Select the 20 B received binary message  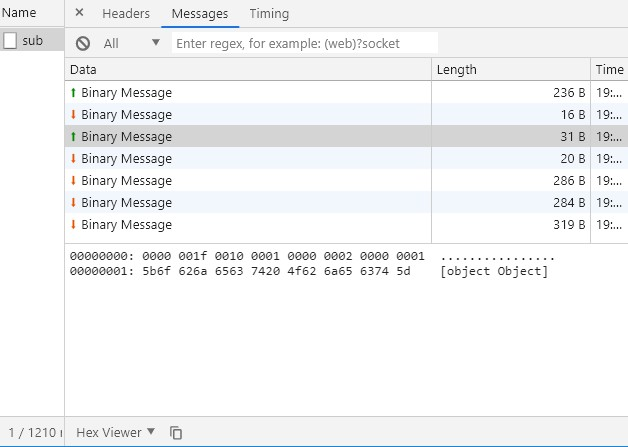click(x=126, y=159)
